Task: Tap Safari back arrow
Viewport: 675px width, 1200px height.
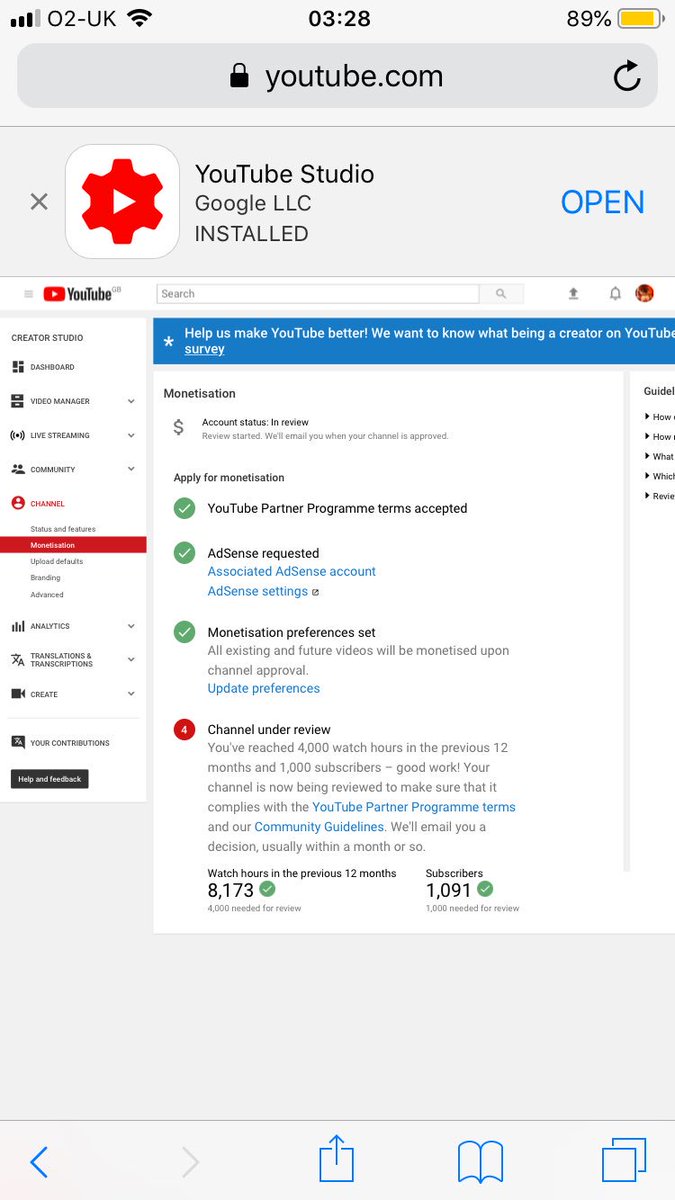Action: pyautogui.click(x=38, y=1162)
